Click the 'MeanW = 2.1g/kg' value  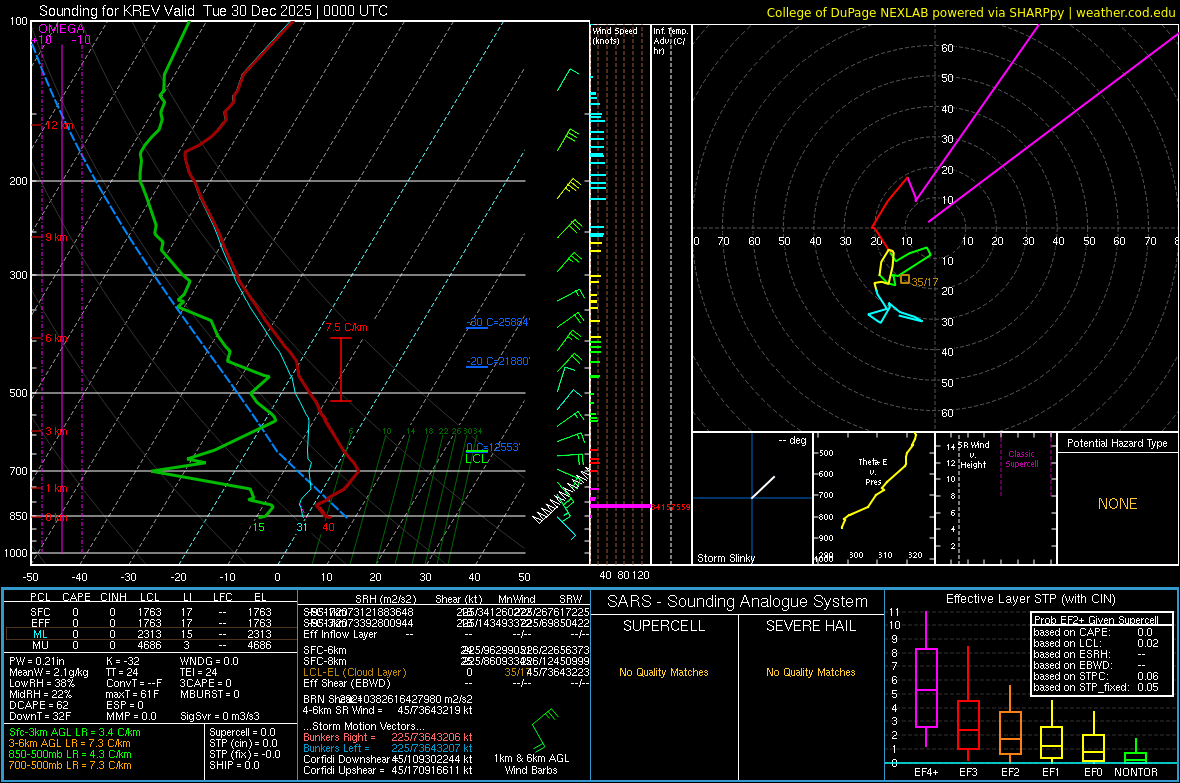pyautogui.click(x=49, y=672)
